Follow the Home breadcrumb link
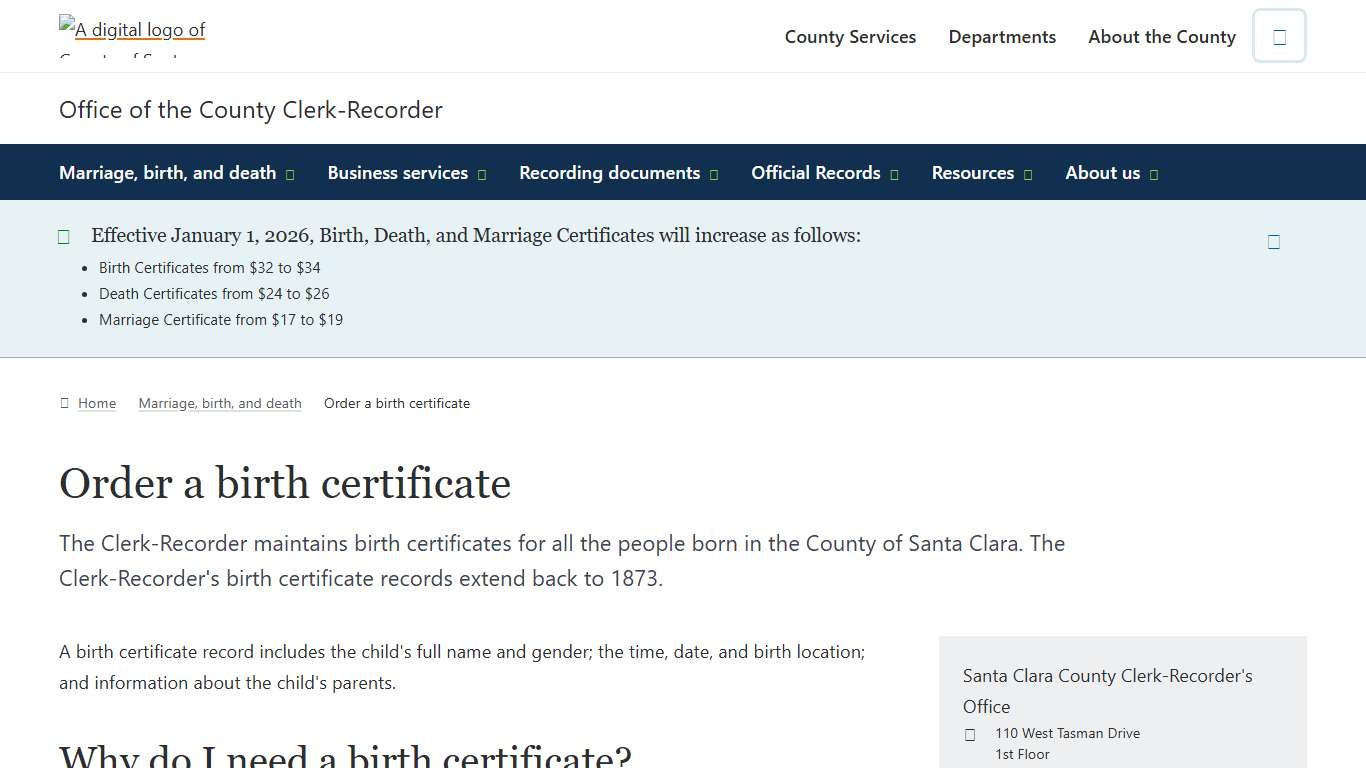 click(x=97, y=402)
